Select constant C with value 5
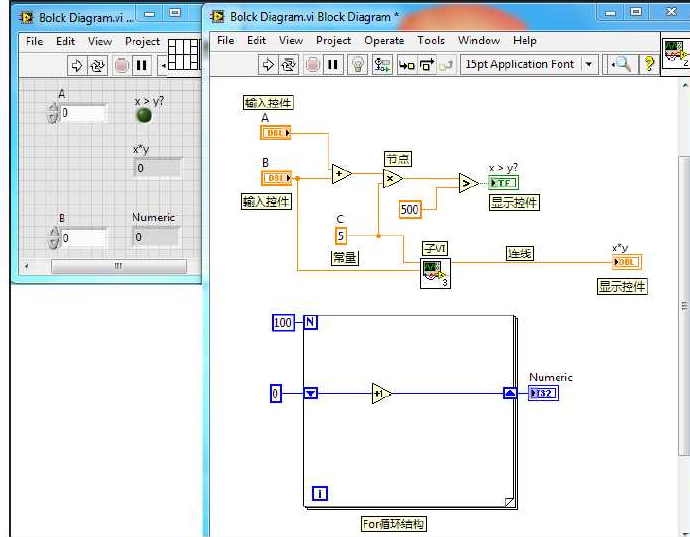Viewport: 690px width, 537px height. [341, 235]
